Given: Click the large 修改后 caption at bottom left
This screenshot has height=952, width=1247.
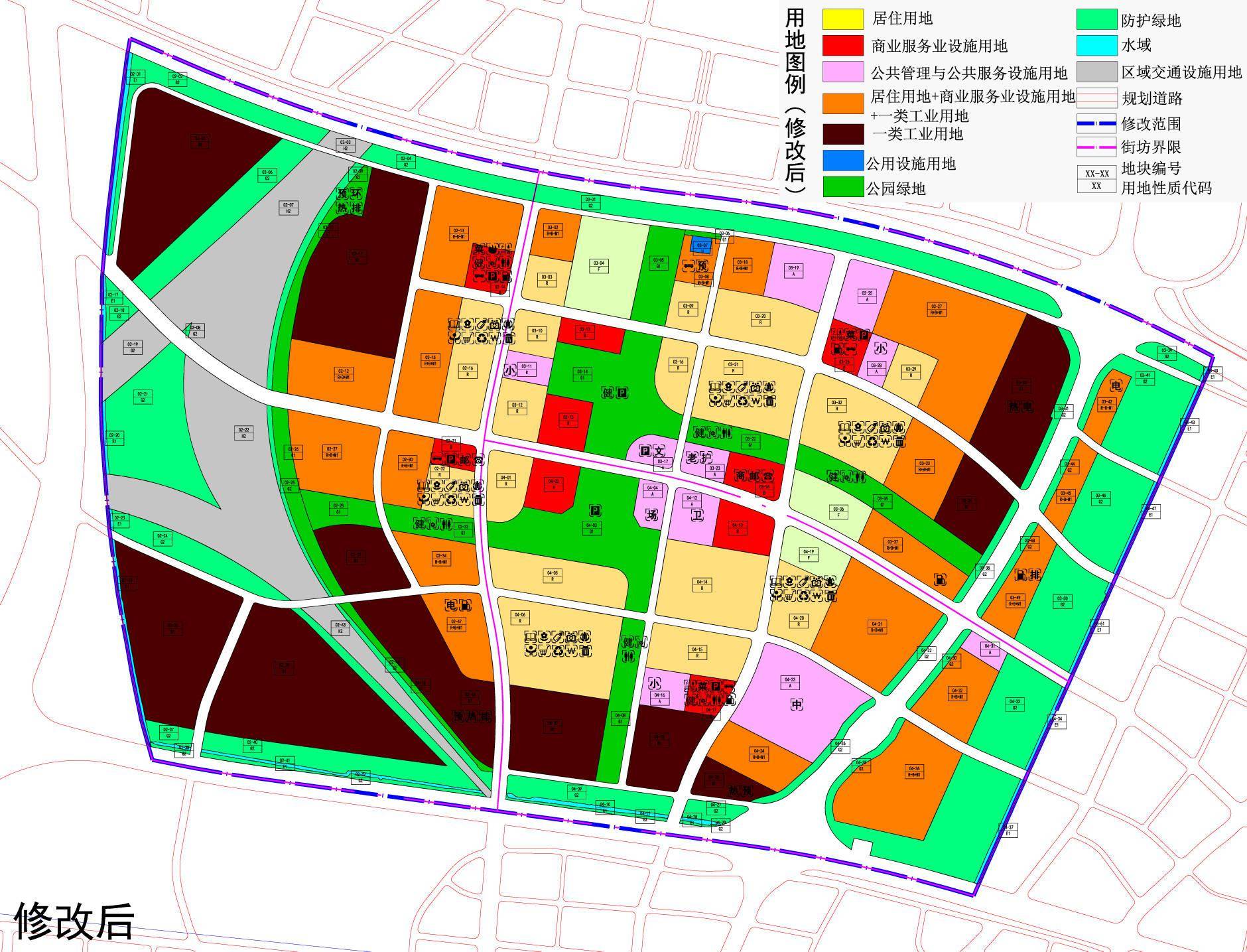Looking at the screenshot, I should tap(74, 919).
